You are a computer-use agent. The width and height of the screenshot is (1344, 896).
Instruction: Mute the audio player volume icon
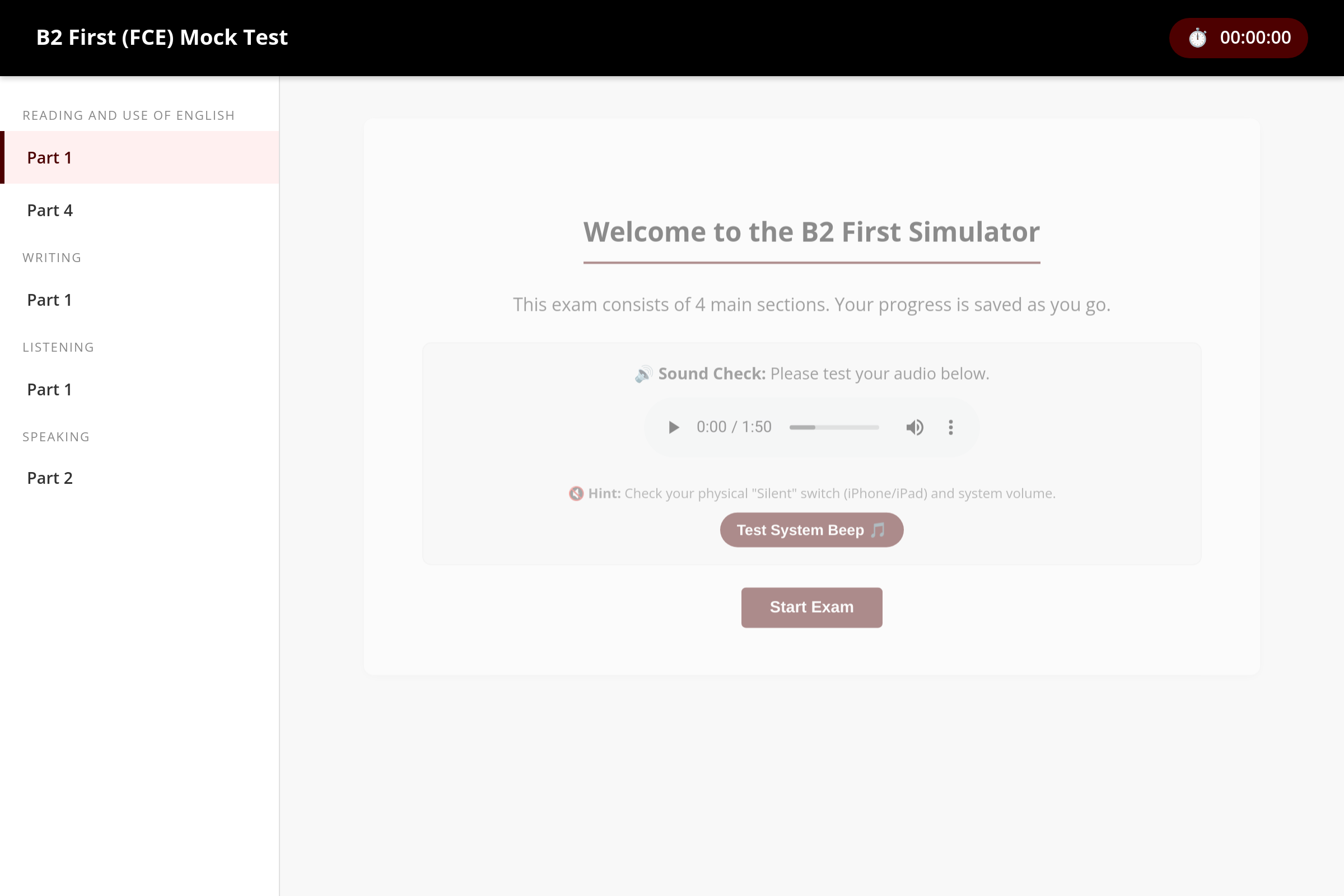[915, 427]
